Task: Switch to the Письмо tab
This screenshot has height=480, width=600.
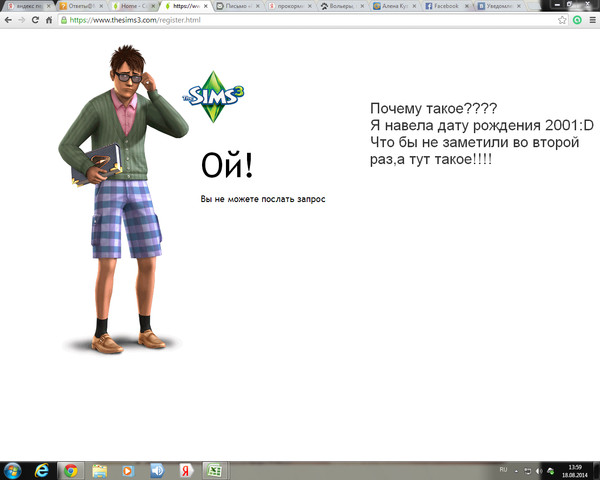Action: (236, 6)
